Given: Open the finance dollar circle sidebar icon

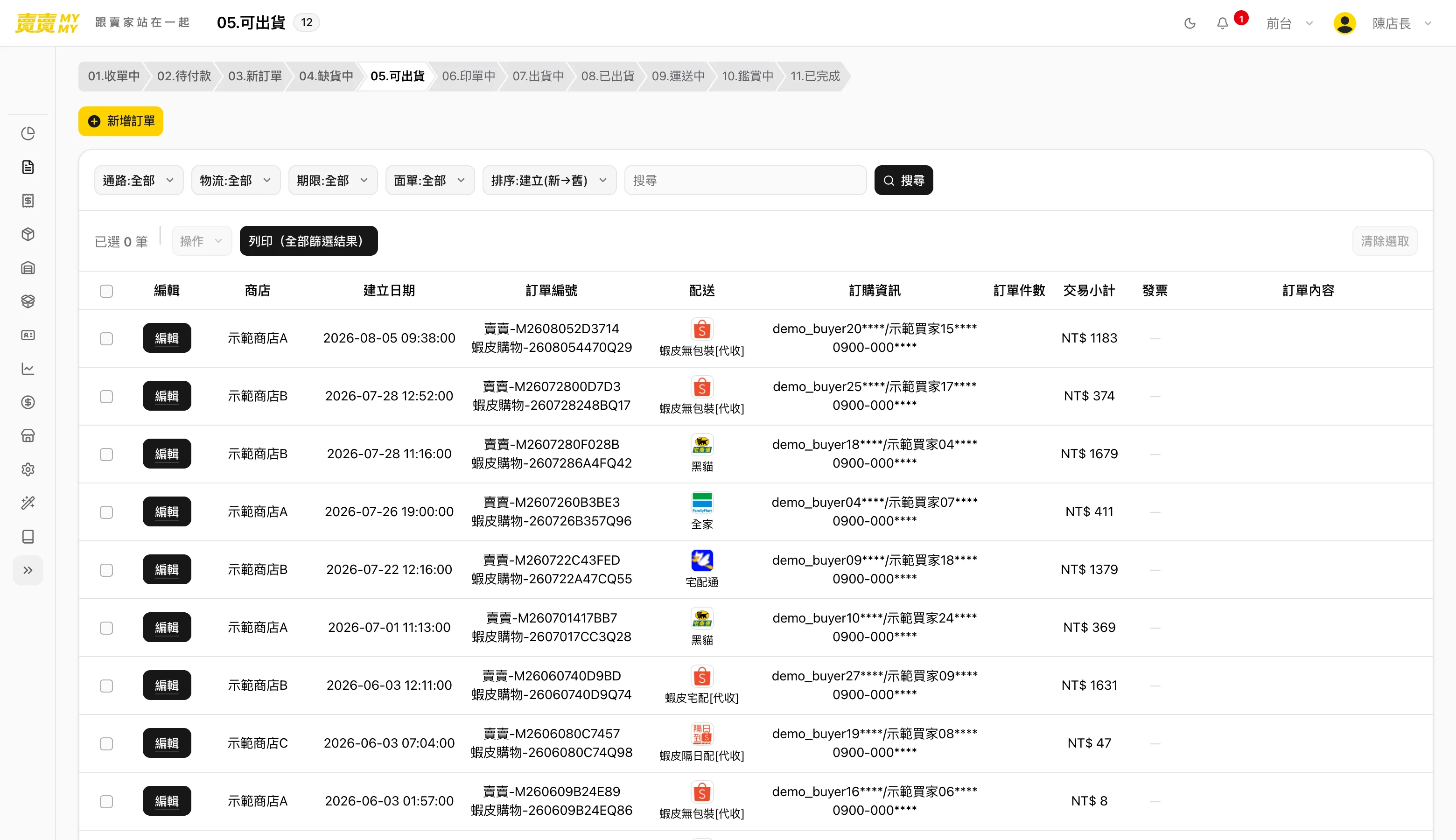Looking at the screenshot, I should point(28,402).
